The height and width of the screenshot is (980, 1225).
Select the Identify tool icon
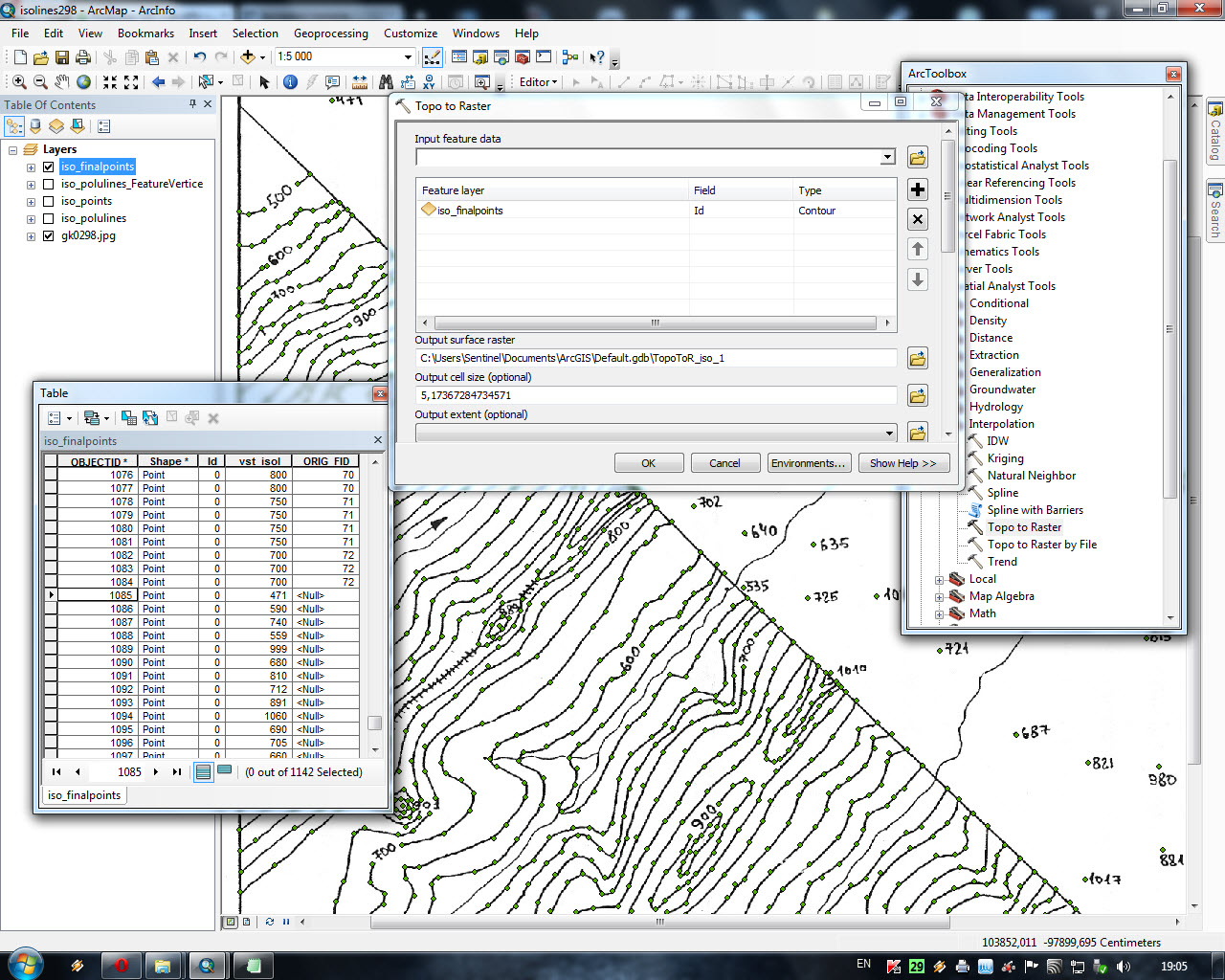[x=290, y=82]
